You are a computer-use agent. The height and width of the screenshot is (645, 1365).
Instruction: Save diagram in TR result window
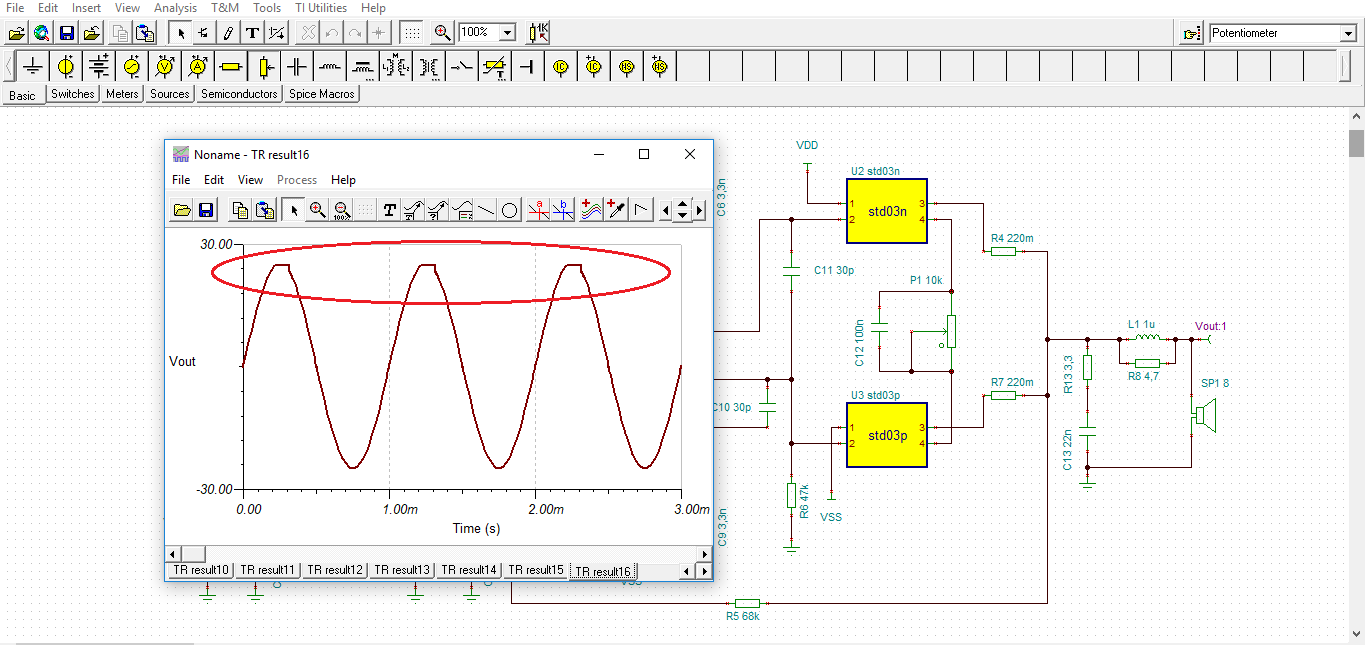[205, 210]
